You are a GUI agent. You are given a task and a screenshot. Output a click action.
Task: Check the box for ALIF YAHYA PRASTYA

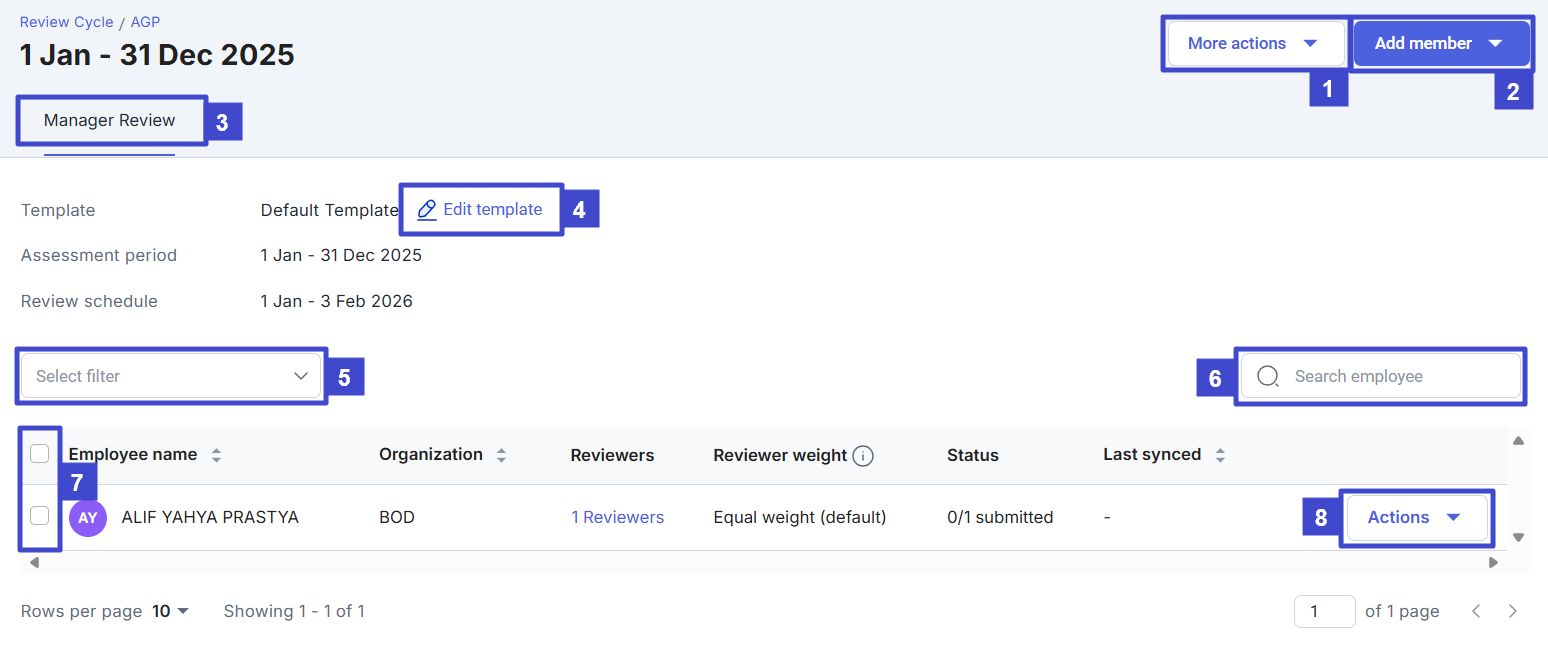click(x=39, y=516)
